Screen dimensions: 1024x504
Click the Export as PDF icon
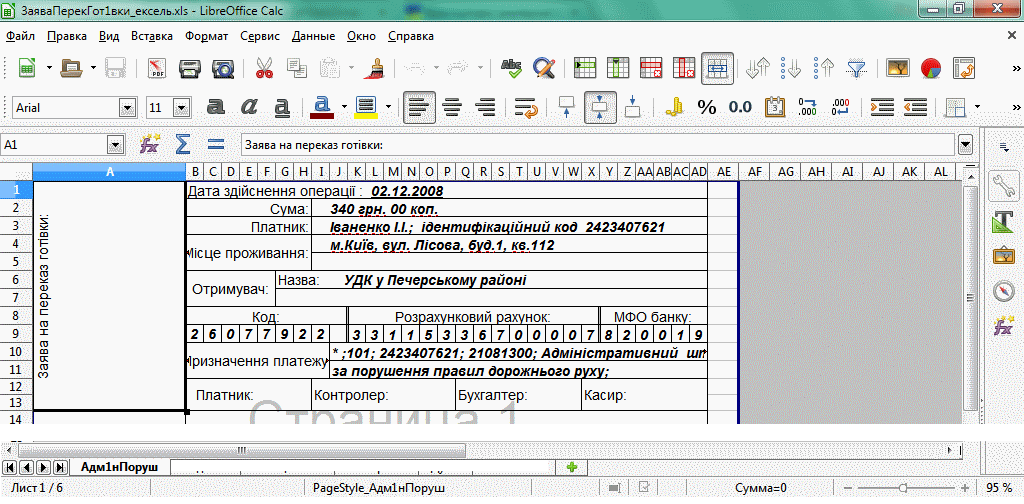(156, 69)
